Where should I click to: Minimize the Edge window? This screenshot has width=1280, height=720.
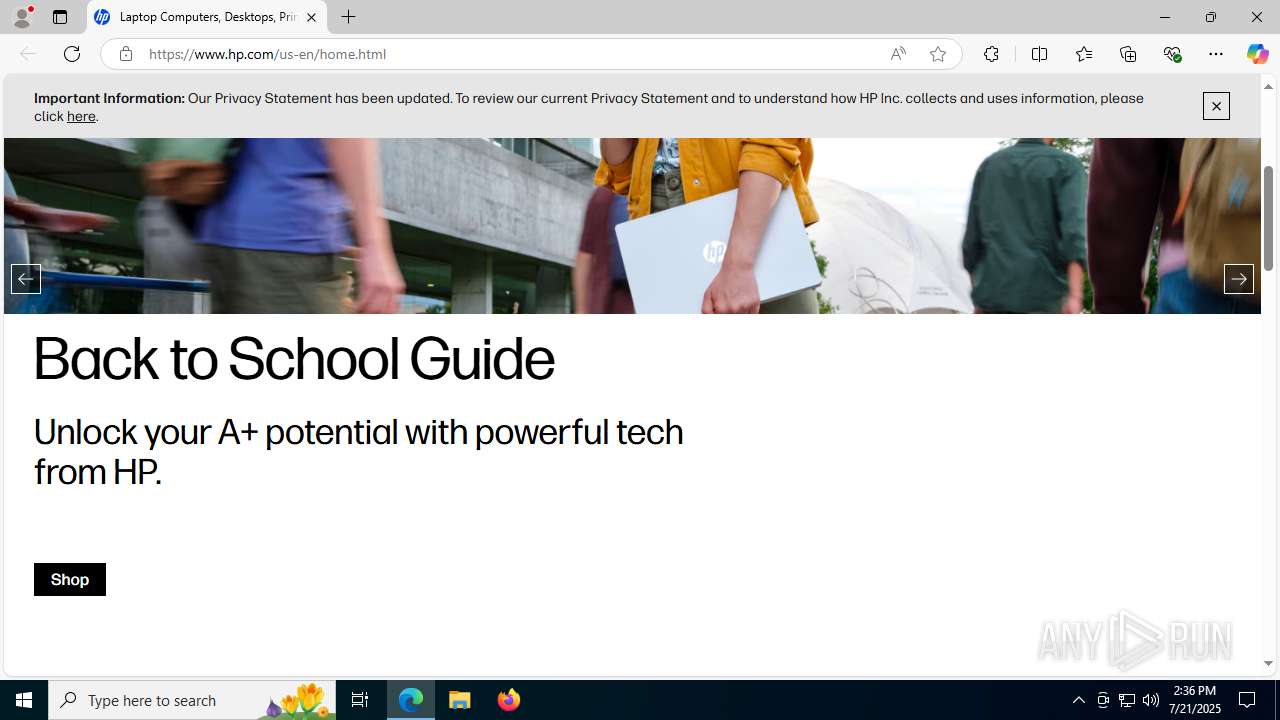pos(1165,17)
